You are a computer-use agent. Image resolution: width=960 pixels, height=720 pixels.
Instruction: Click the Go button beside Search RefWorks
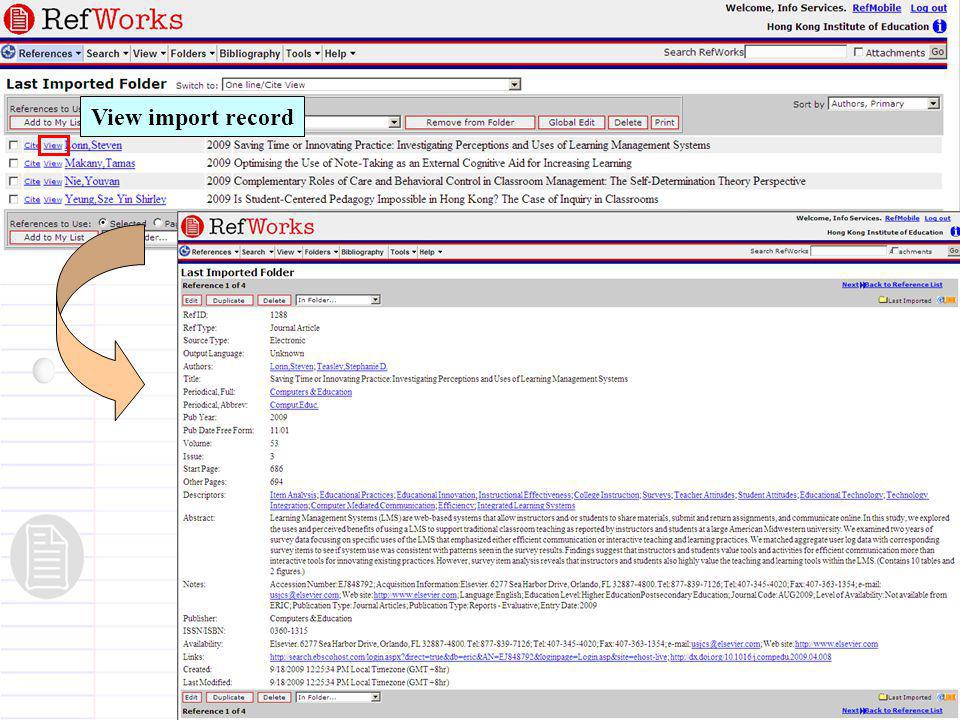pyautogui.click(x=938, y=52)
